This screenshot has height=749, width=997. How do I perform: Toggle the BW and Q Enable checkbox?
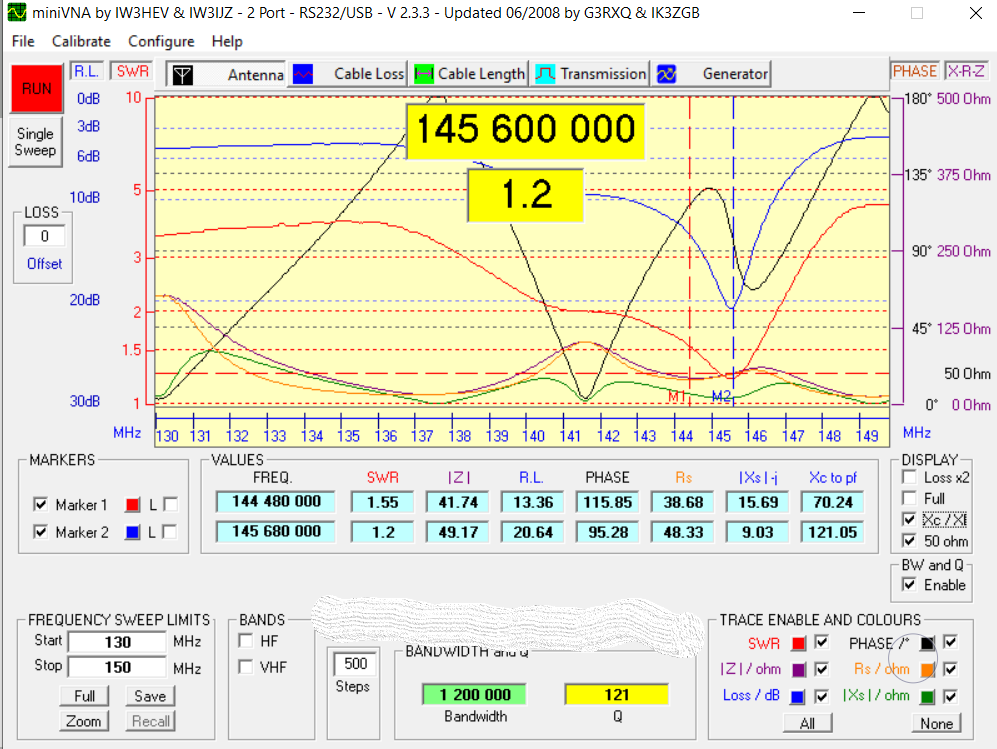909,585
